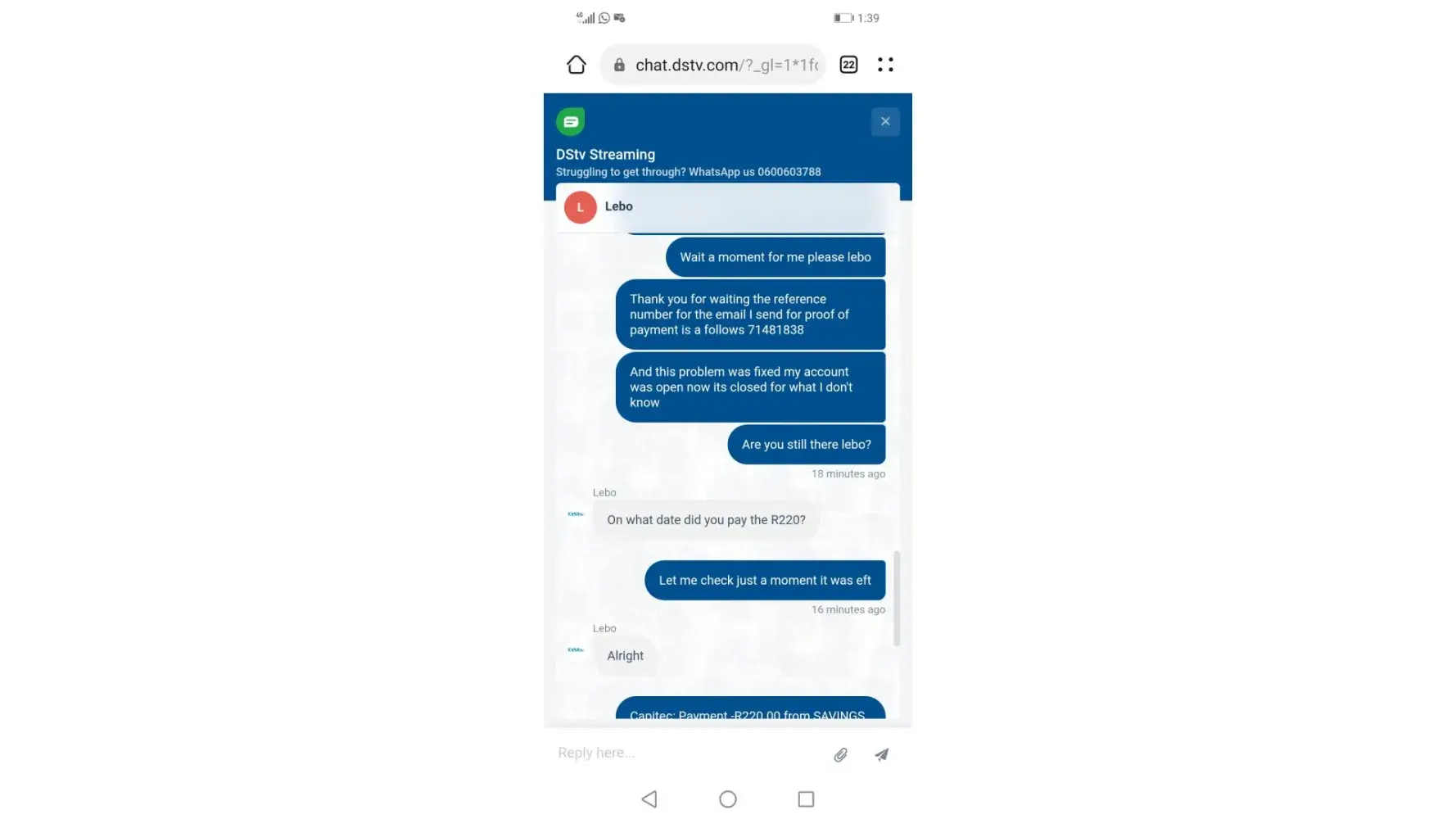Click the red 'L' Lebo avatar
This screenshot has width=1456, height=819.
(580, 207)
